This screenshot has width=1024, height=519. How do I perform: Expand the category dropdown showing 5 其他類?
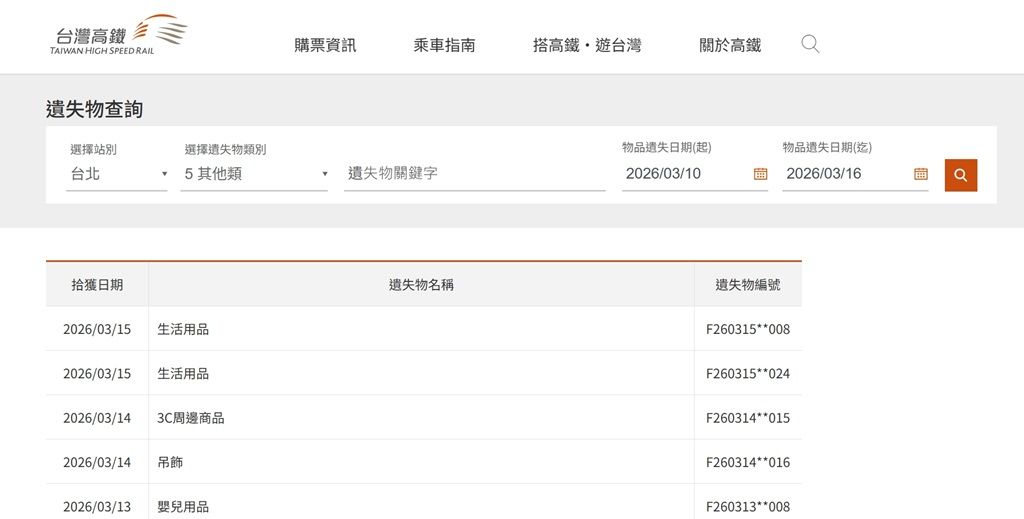254,174
